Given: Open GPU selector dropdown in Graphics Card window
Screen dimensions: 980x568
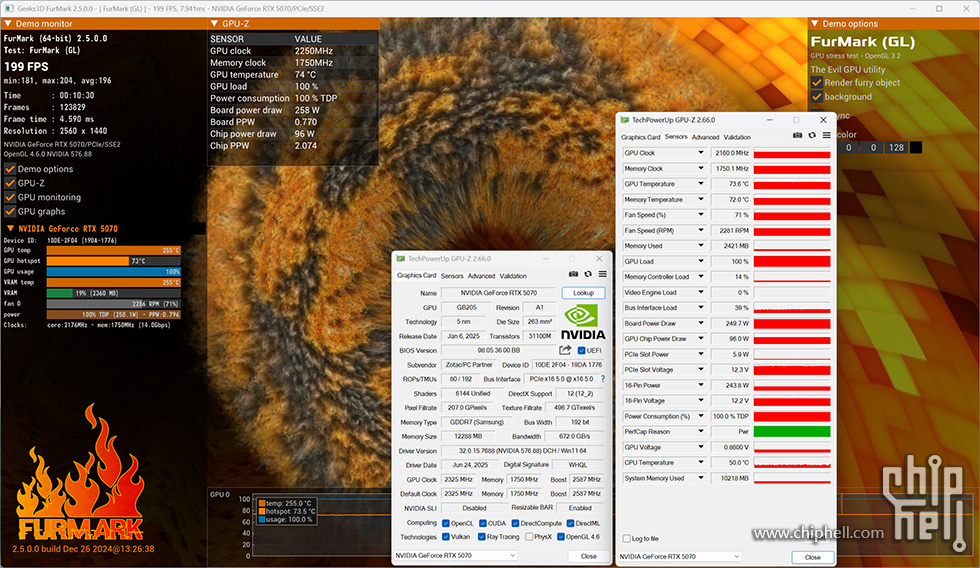Looking at the screenshot, I should pos(456,556).
